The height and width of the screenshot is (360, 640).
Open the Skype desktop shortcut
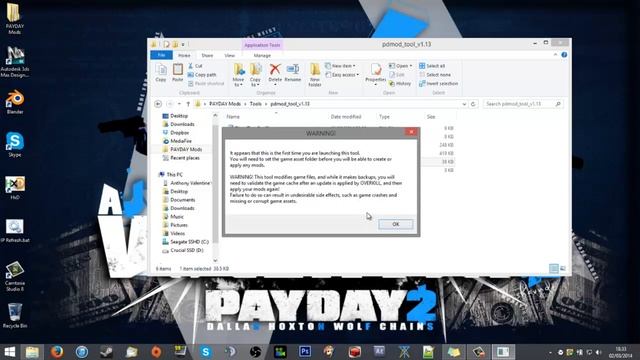[15, 144]
